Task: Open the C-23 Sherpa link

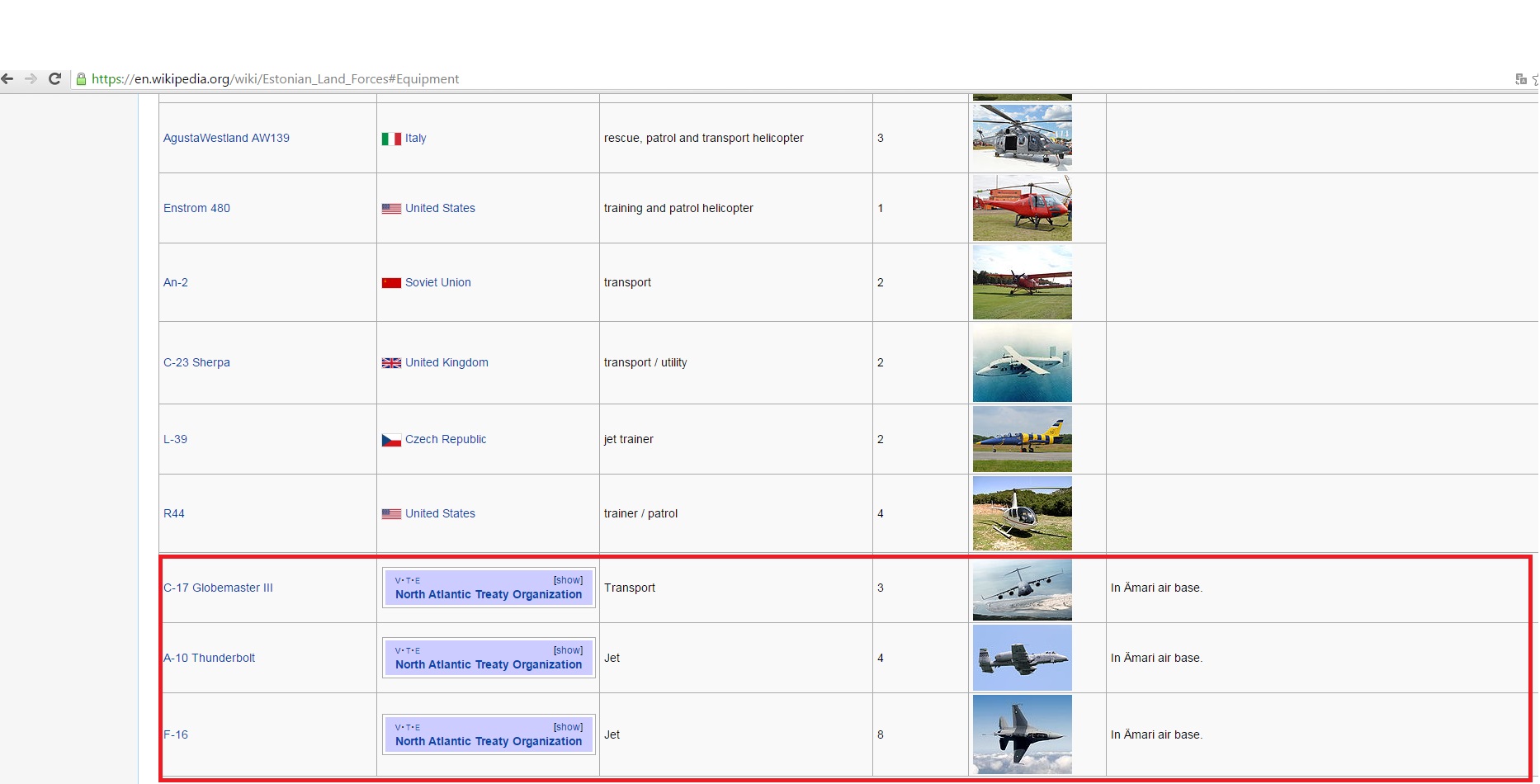Action: point(196,362)
